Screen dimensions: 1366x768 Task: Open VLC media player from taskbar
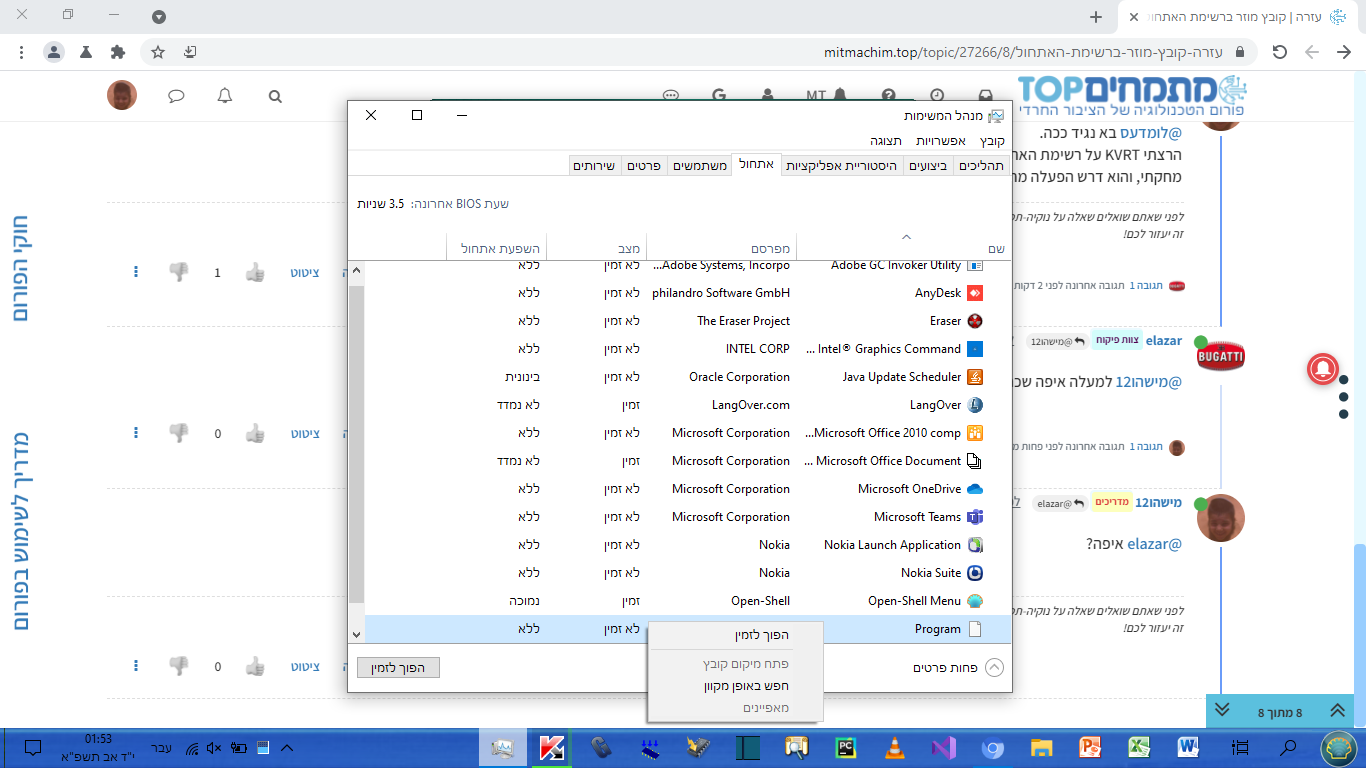[x=894, y=748]
